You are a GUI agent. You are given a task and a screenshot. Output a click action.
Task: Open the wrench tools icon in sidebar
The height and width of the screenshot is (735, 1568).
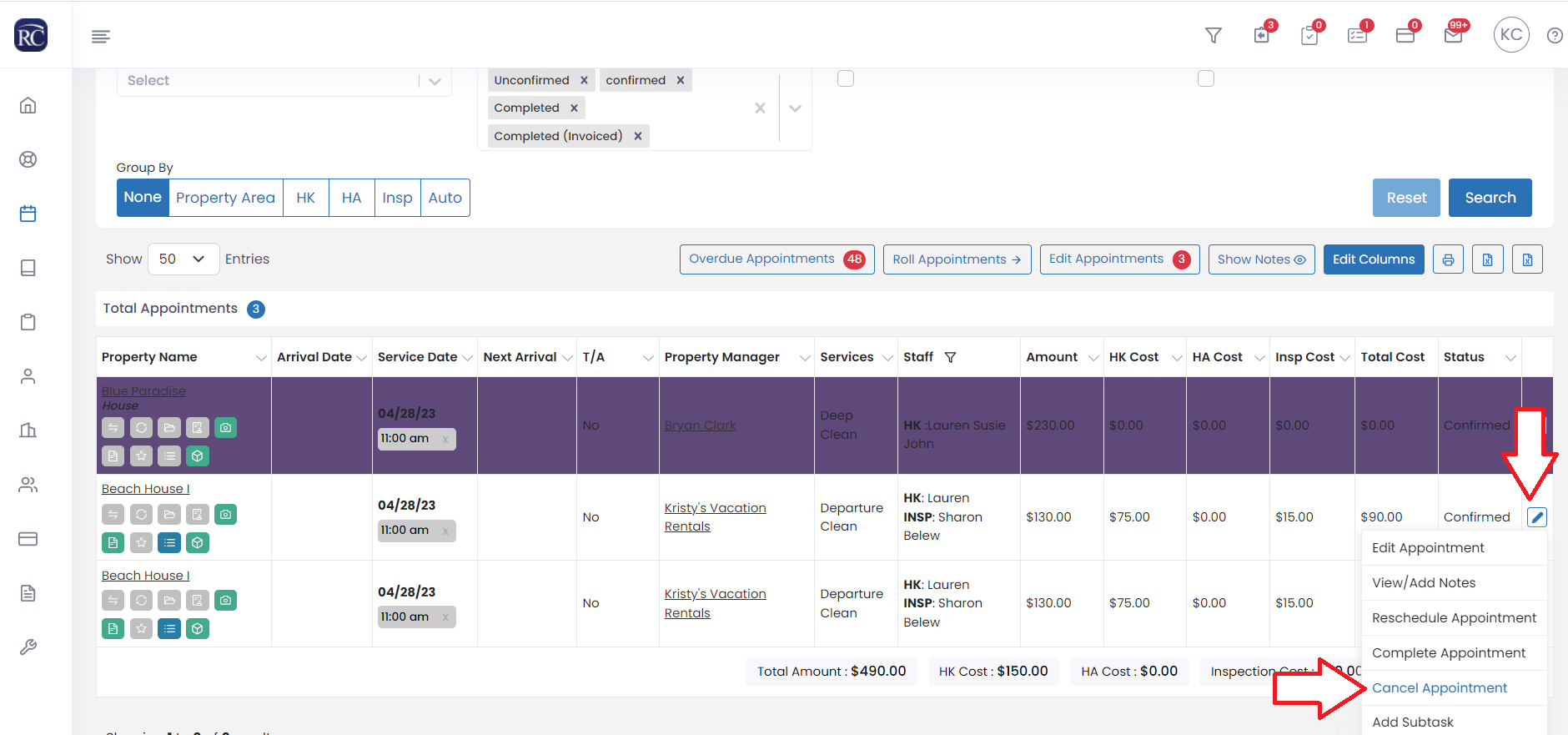(28, 647)
